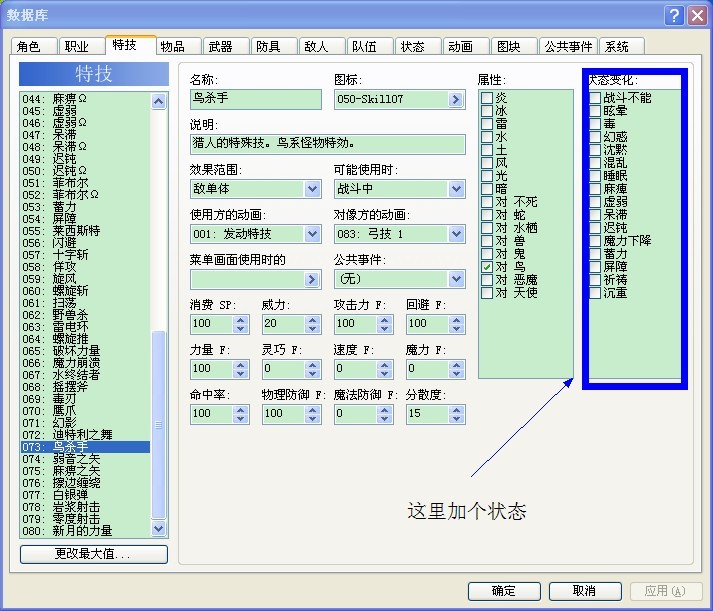
Task: Increase the 分散度 stepper value
Action: [x=456, y=410]
